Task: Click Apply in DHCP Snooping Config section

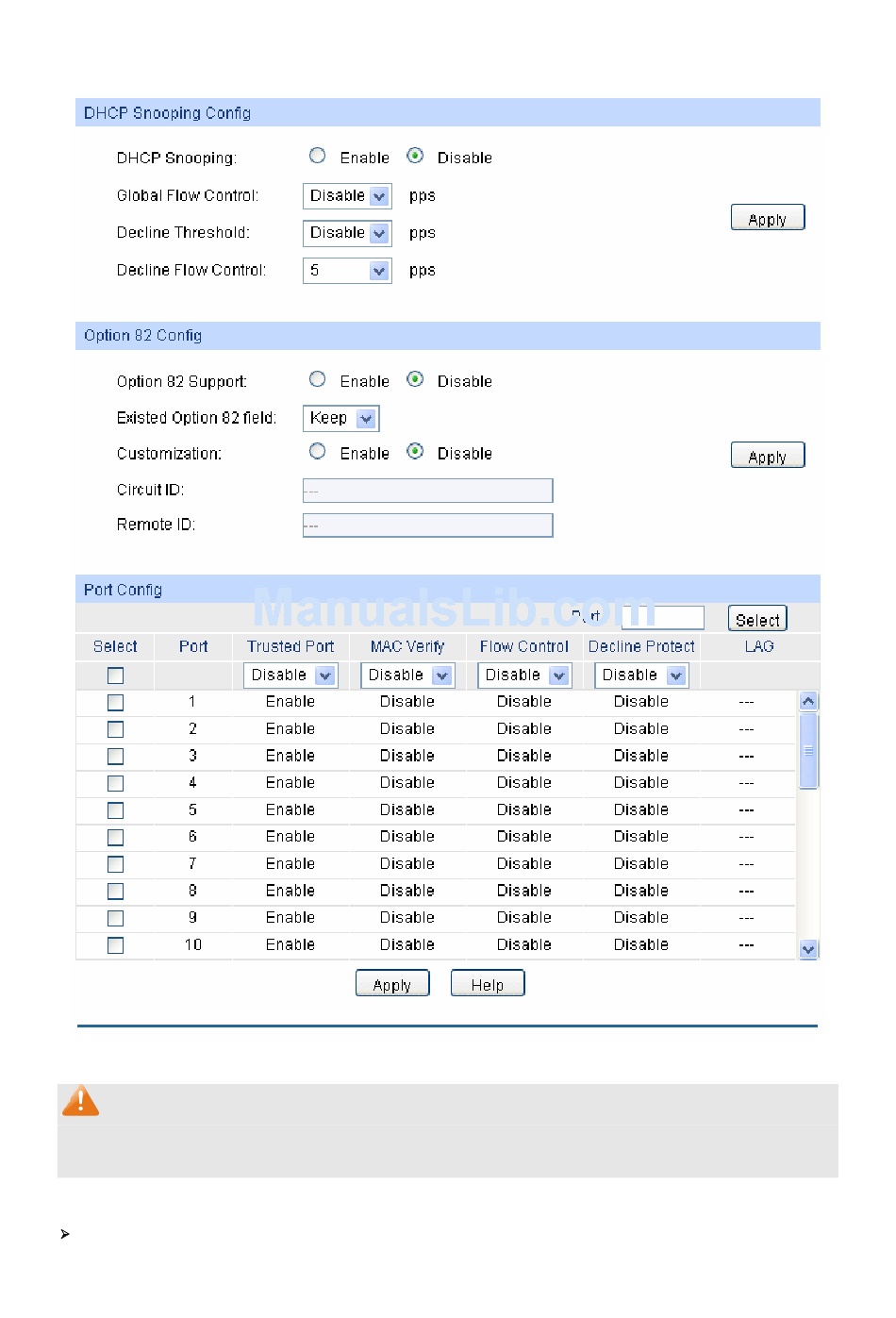Action: click(768, 218)
